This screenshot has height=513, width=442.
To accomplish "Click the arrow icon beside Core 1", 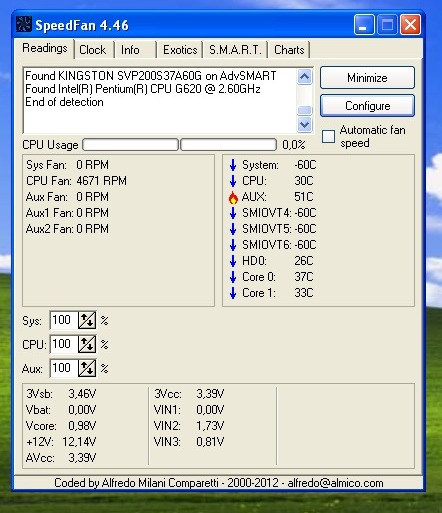I will 233,293.
